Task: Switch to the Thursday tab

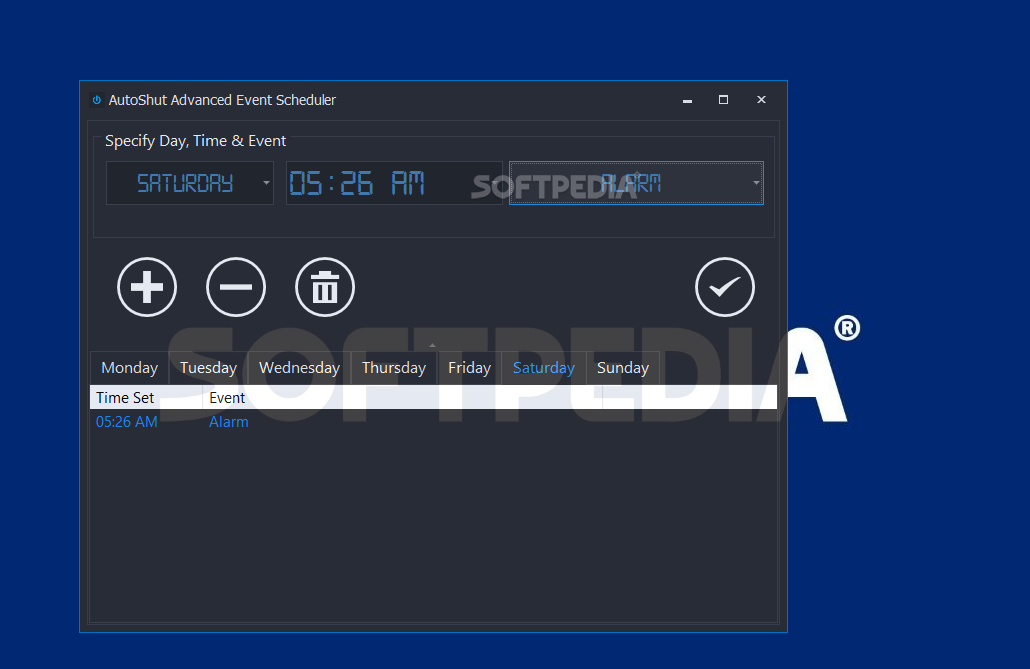Action: [393, 368]
